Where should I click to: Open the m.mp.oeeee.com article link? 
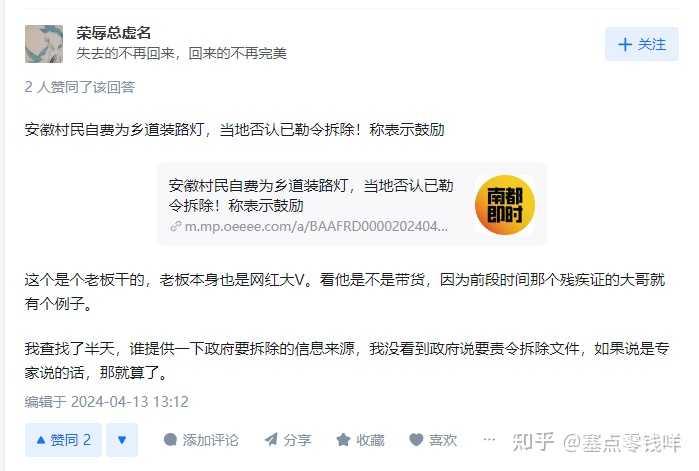(x=316, y=226)
